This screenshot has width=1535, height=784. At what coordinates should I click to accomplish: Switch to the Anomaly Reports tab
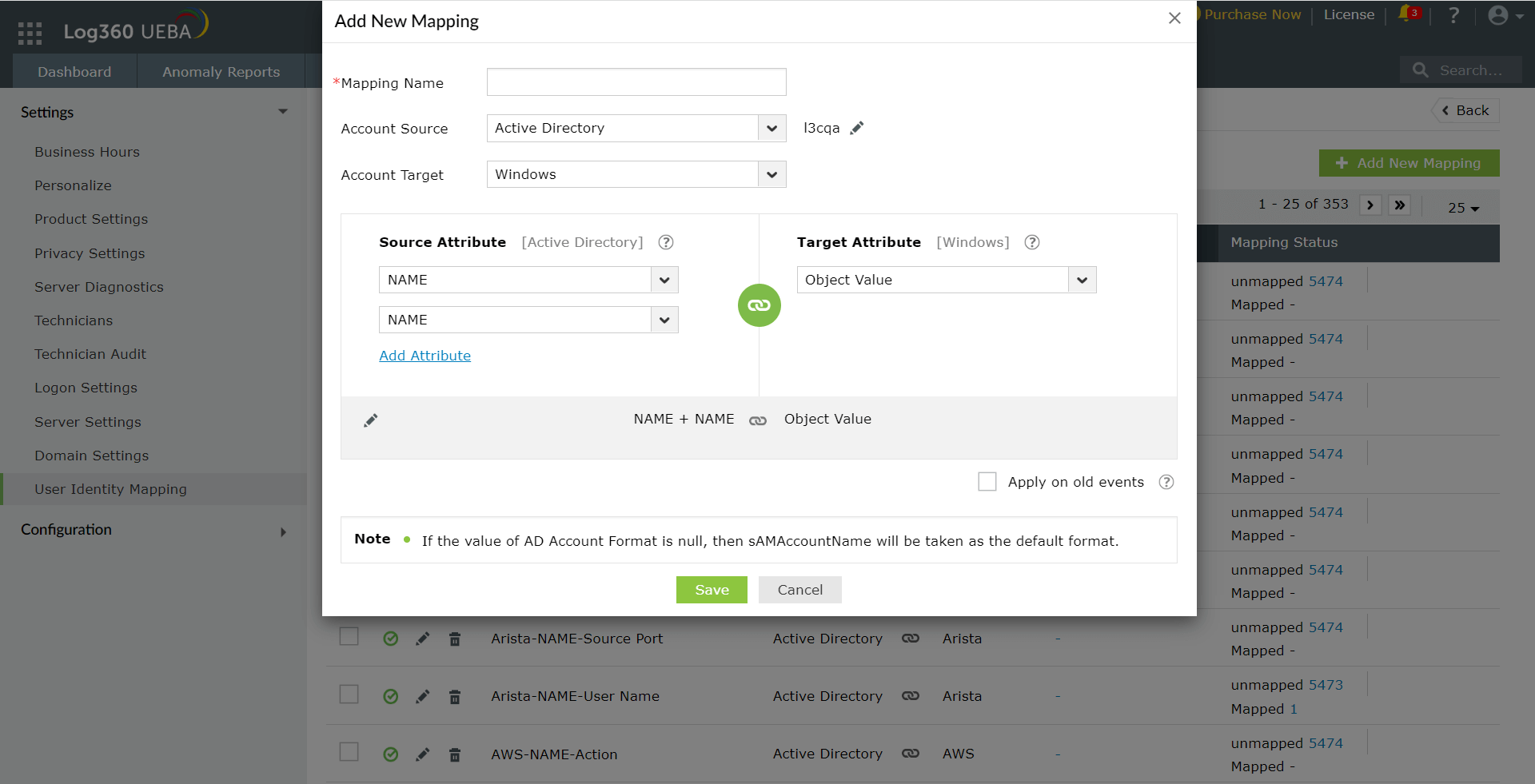click(221, 71)
